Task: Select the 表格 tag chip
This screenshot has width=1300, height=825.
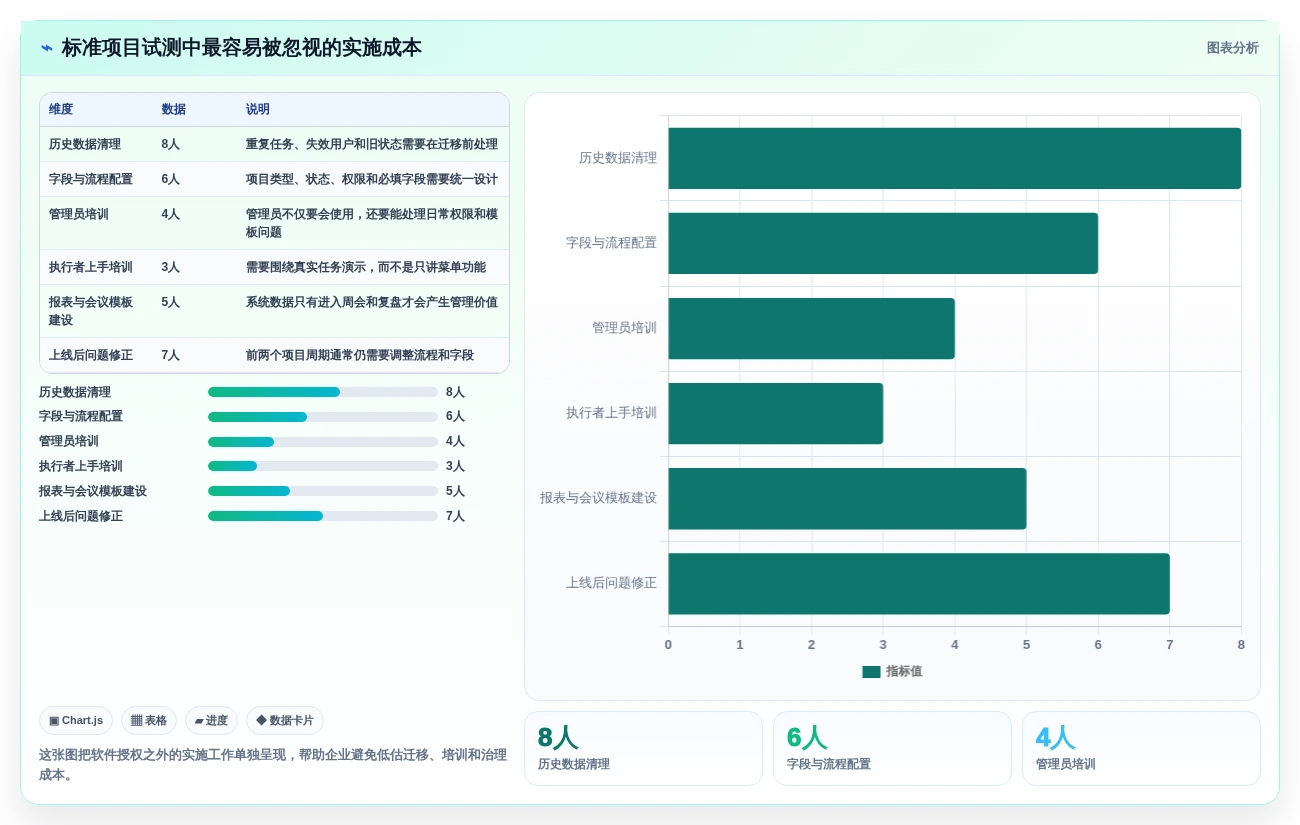Action: pos(149,720)
